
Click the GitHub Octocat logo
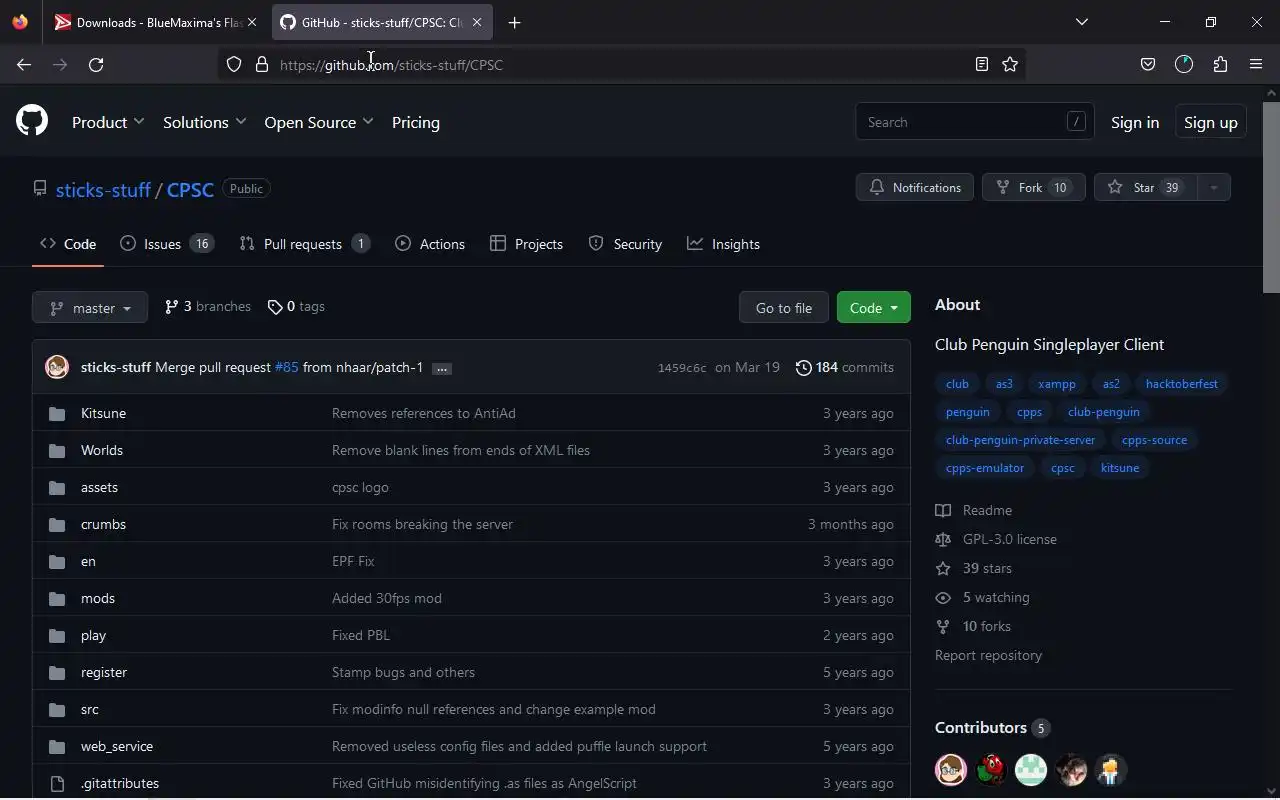click(x=32, y=122)
